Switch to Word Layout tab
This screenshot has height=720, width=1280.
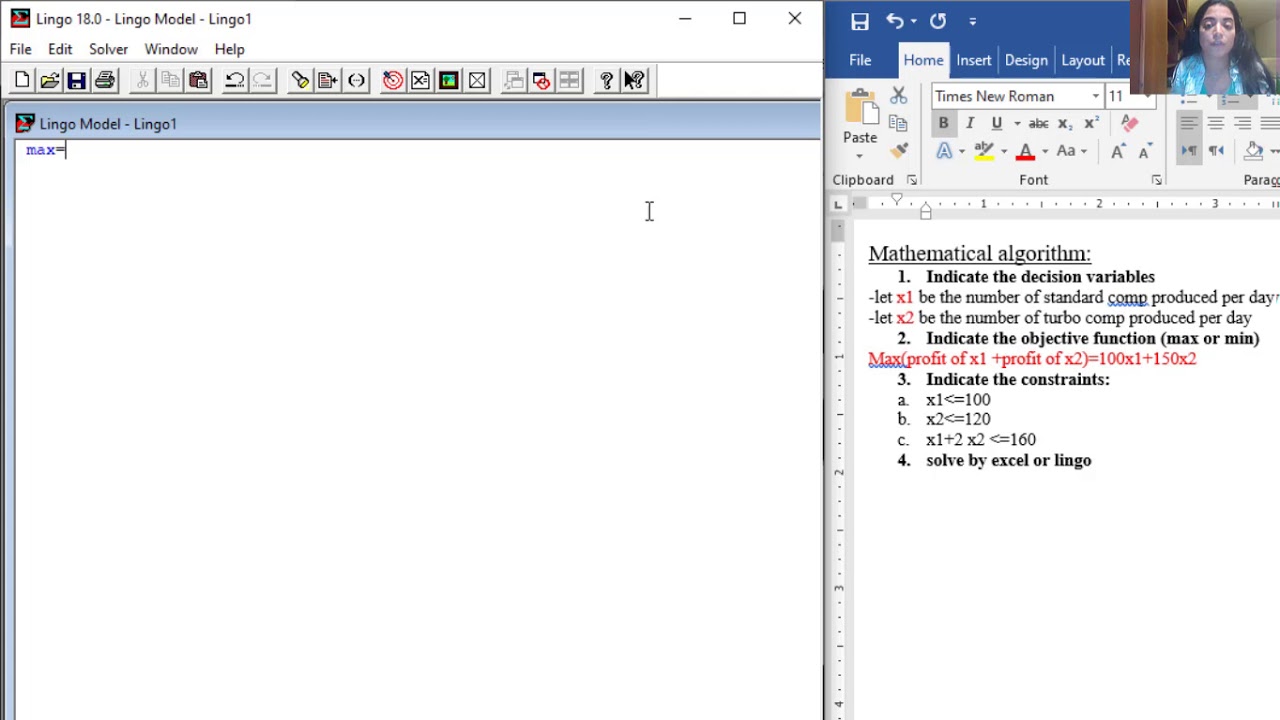pos(1083,60)
